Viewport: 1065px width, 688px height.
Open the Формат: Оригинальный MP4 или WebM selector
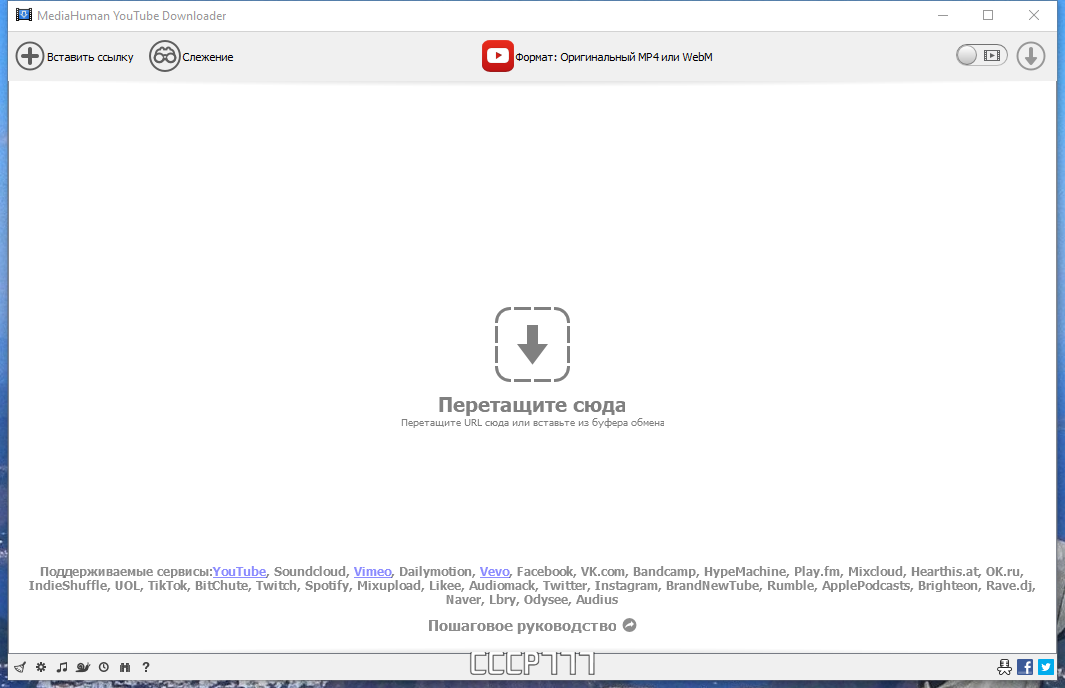[x=598, y=56]
